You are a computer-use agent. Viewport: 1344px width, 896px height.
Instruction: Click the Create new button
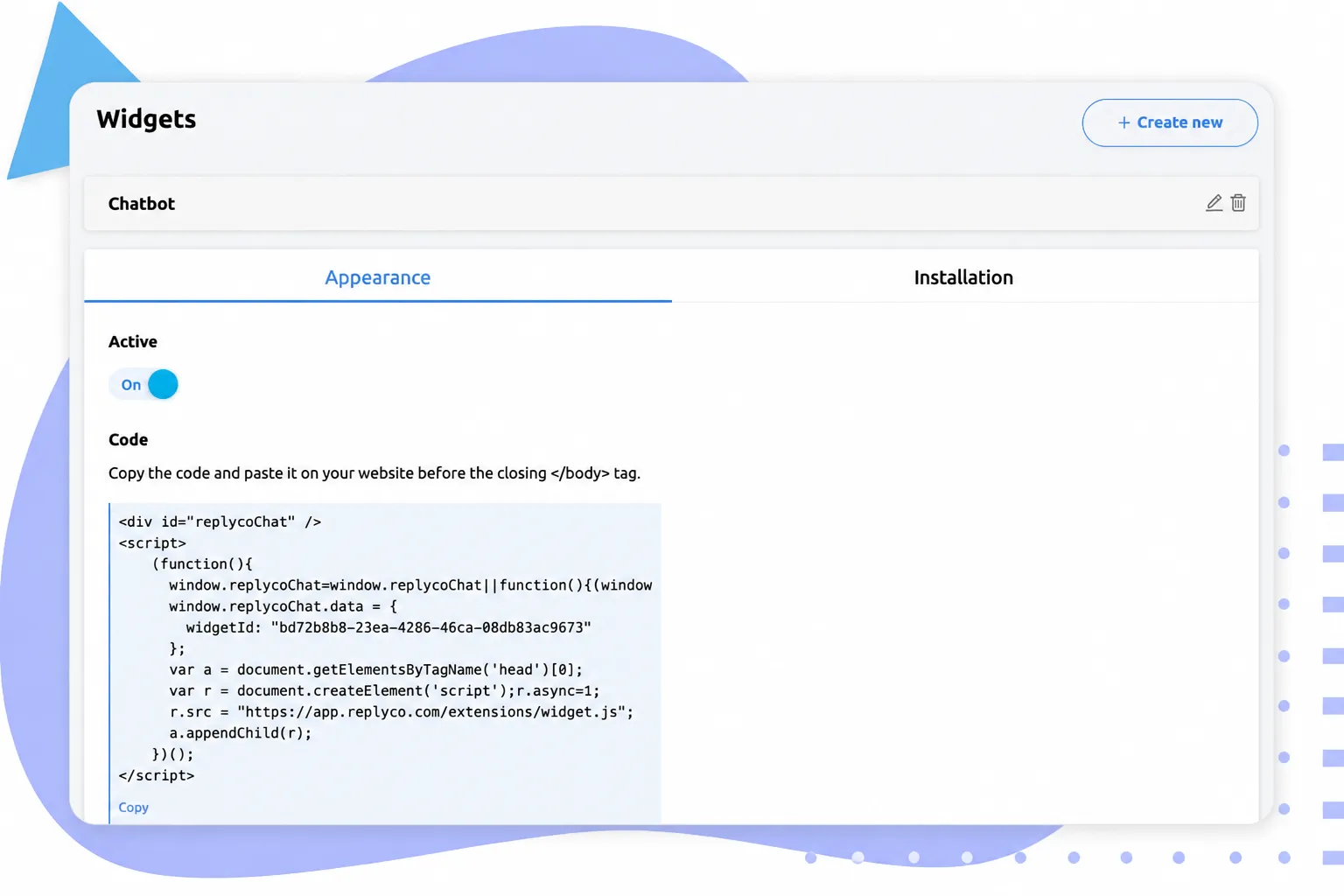(x=1170, y=122)
